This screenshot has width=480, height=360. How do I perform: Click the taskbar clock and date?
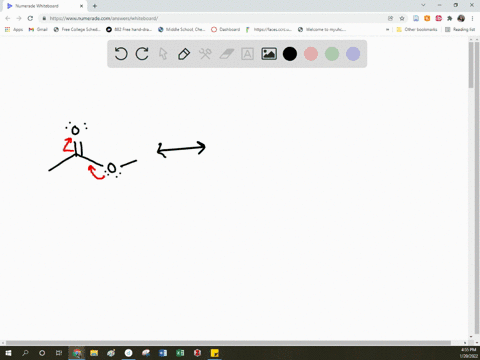(x=468, y=353)
